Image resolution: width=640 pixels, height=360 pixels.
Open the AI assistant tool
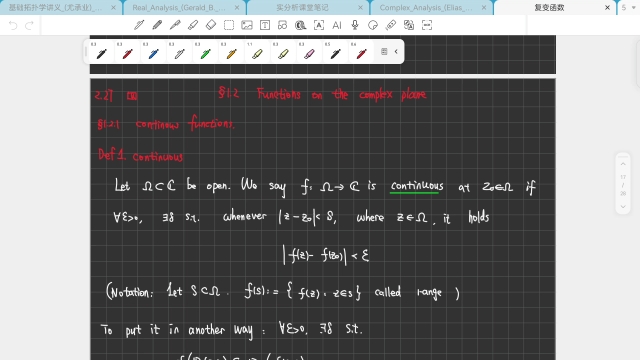point(337,25)
